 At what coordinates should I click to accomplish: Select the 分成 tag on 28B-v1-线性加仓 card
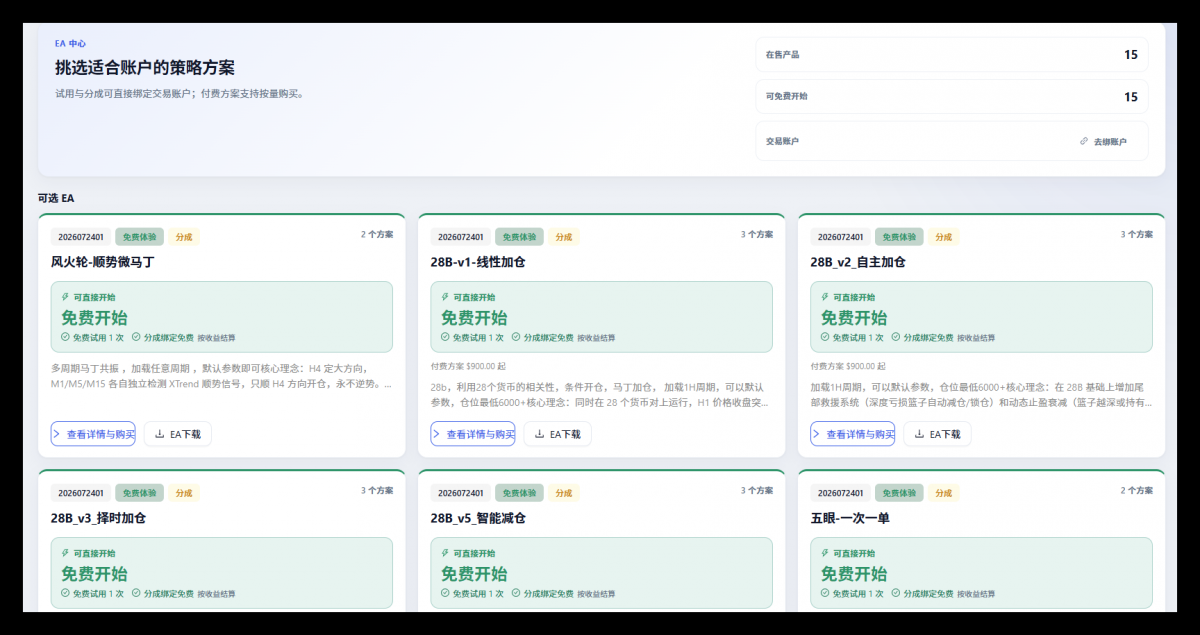pyautogui.click(x=564, y=237)
